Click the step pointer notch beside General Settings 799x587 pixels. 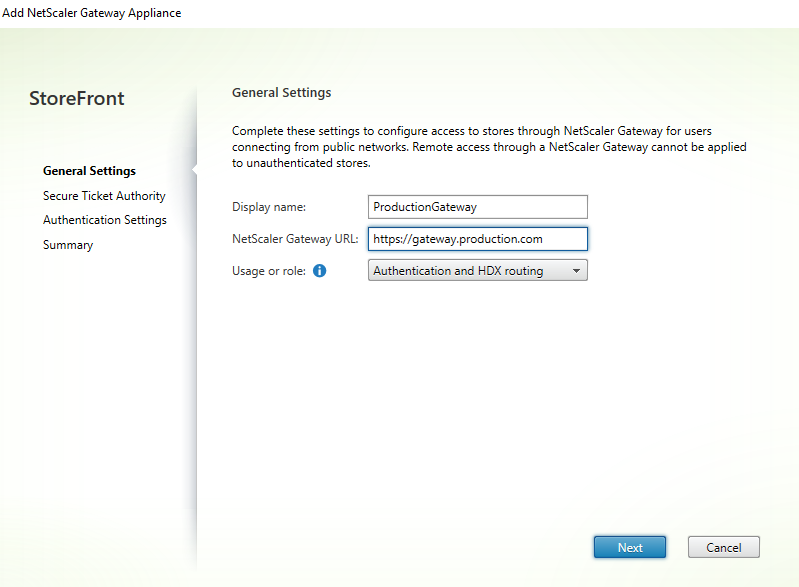(194, 171)
